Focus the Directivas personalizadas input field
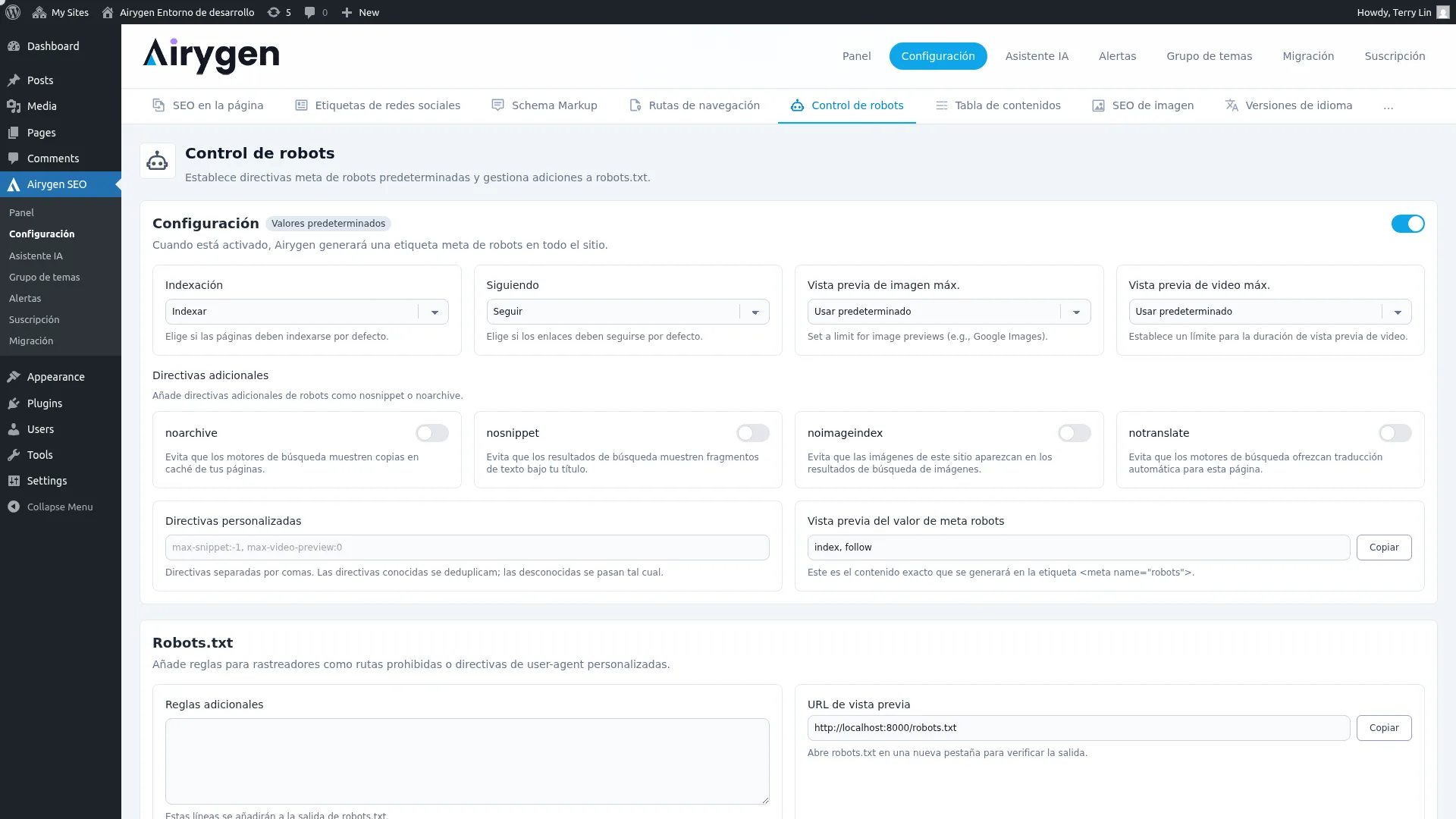1456x819 pixels. coord(467,548)
